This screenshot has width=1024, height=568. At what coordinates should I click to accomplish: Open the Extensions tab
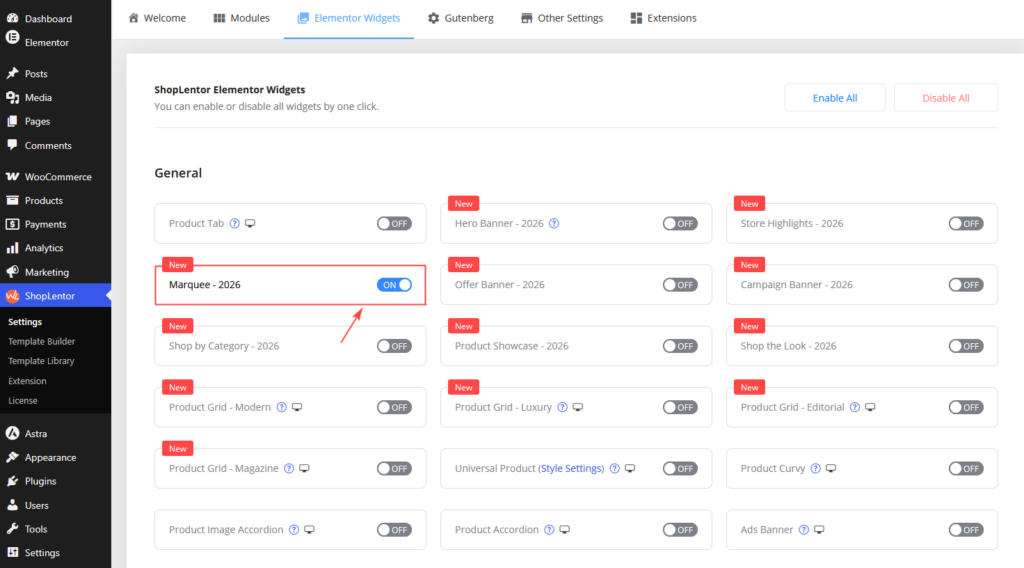pos(664,18)
